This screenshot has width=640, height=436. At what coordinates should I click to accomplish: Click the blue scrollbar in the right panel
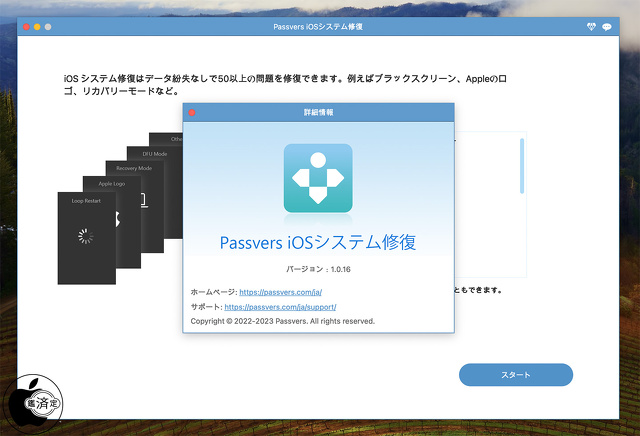coord(522,166)
